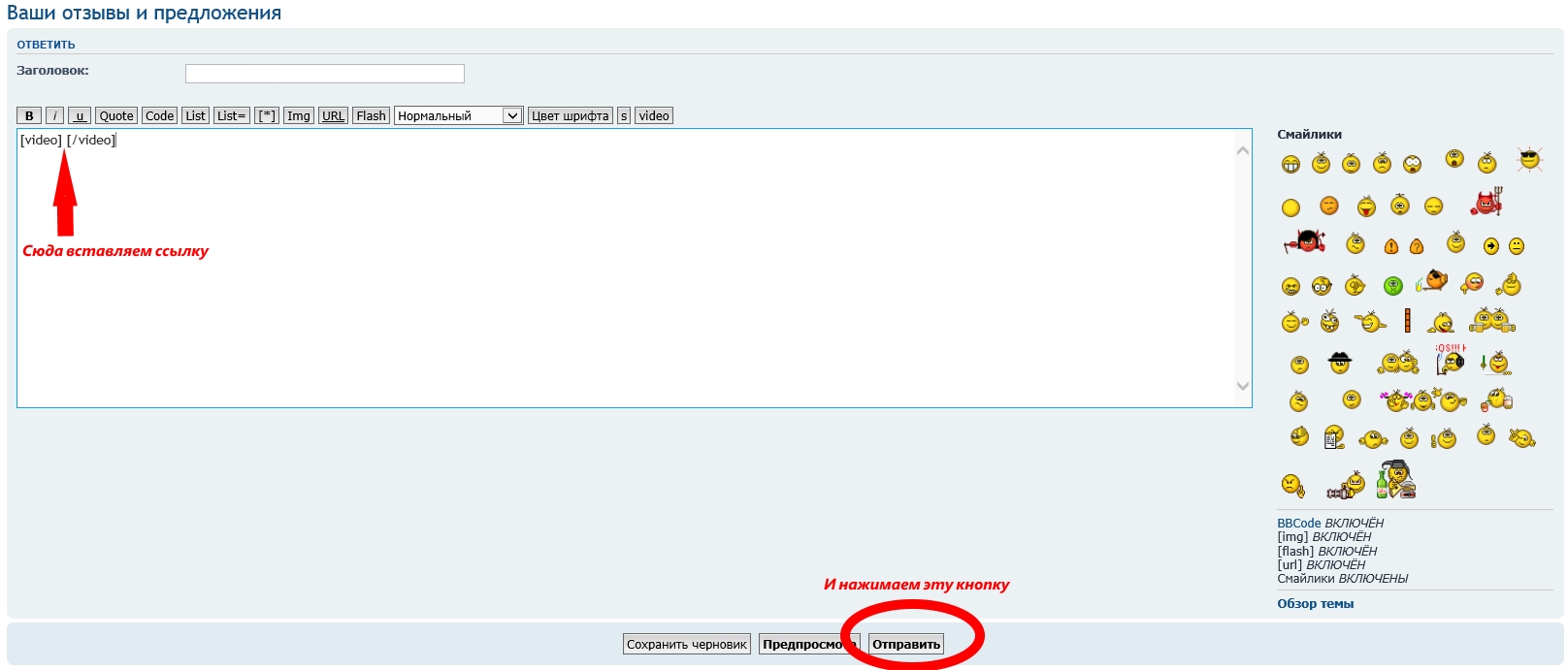Insert the sun with sunglasses smiley

pyautogui.click(x=1530, y=159)
